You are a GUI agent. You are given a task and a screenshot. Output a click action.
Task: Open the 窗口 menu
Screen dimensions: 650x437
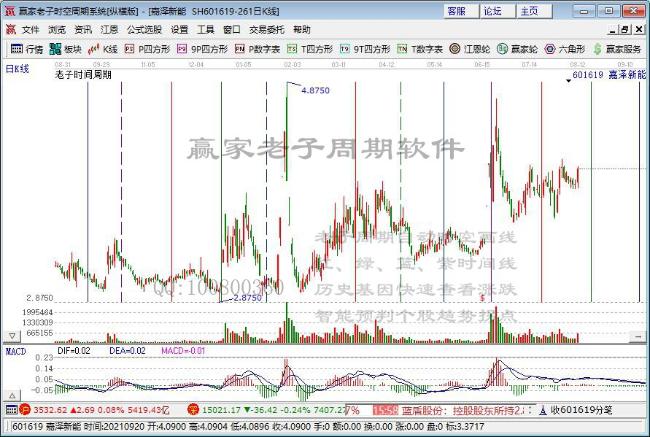pyautogui.click(x=232, y=30)
